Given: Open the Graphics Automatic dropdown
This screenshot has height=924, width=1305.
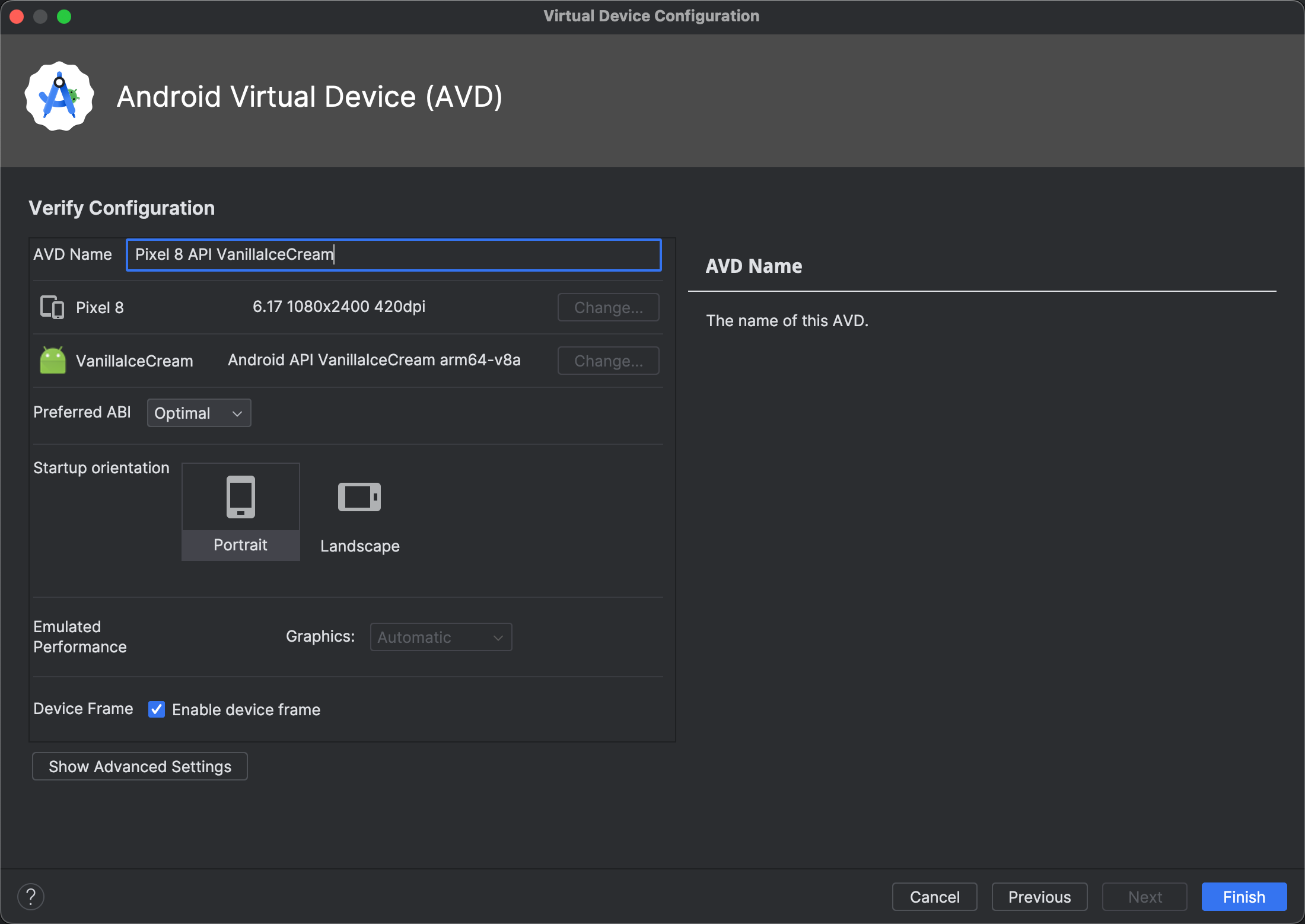Looking at the screenshot, I should (x=441, y=637).
